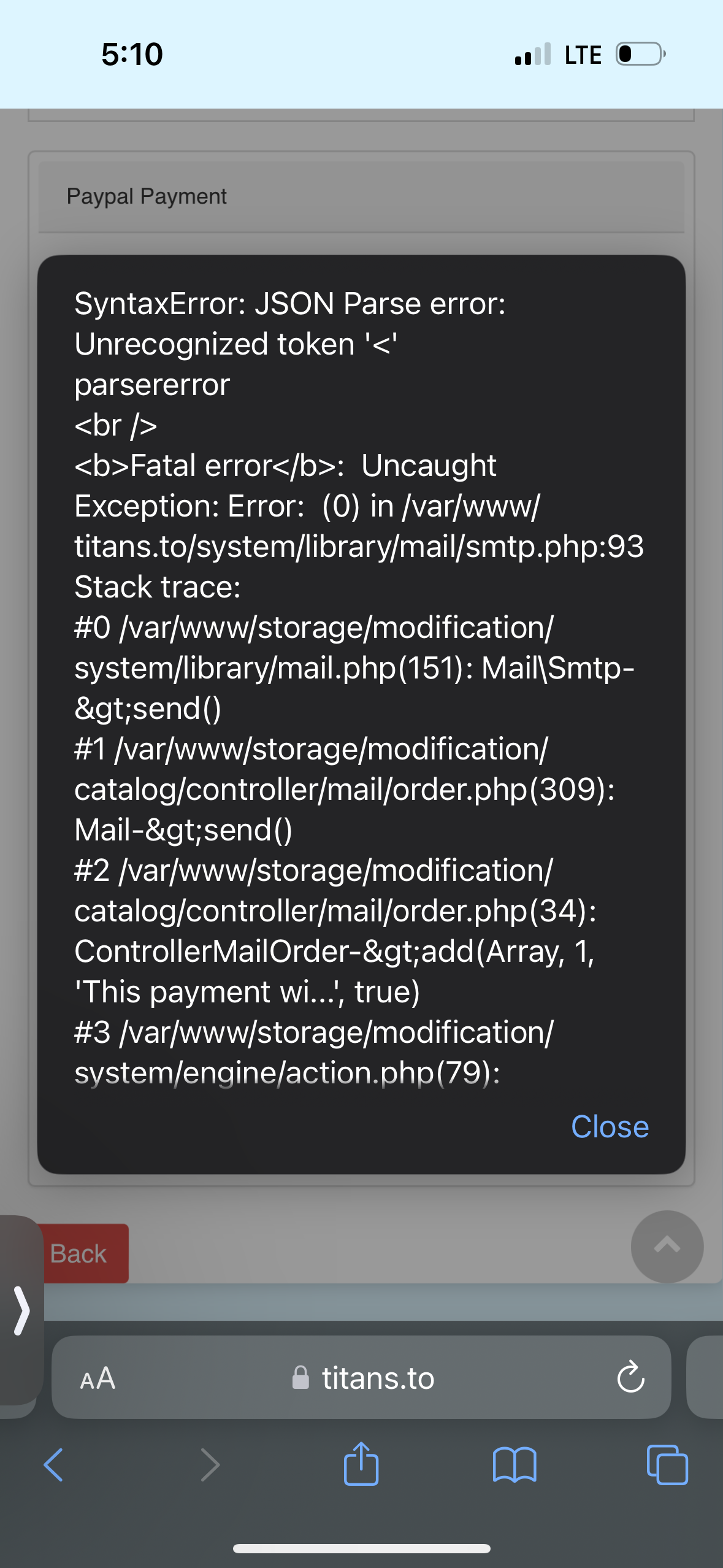Screen dimensions: 723x1568
Task: Tap the scroll-to-top chevron button
Action: (667, 1246)
